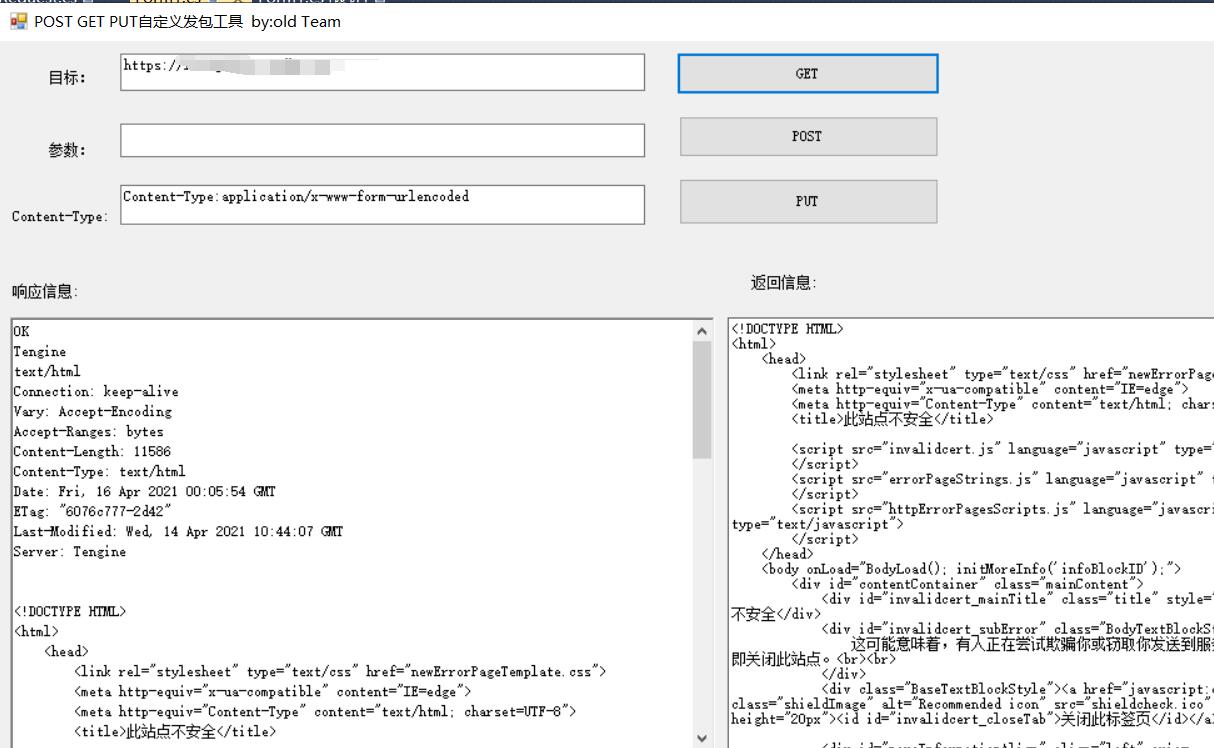Click the Last-Modified header line
This screenshot has width=1214, height=748.
tap(178, 531)
